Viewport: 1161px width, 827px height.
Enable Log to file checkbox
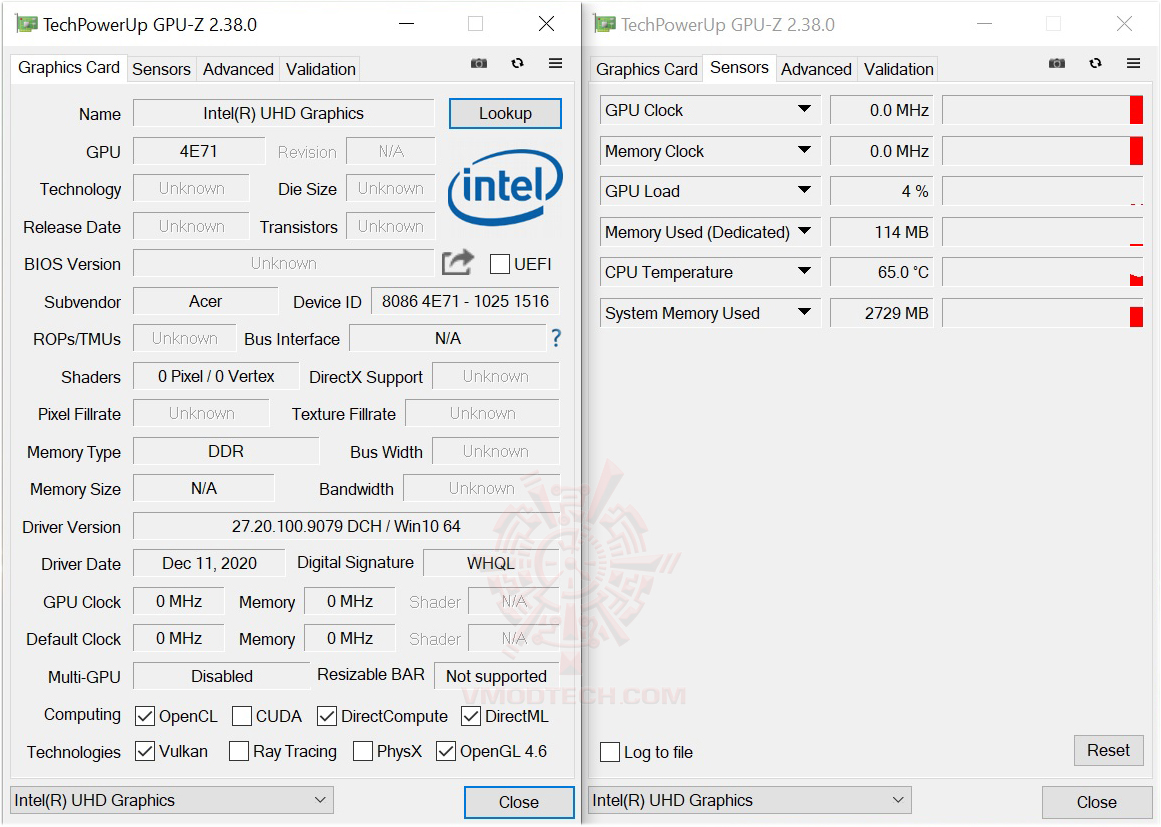(610, 752)
